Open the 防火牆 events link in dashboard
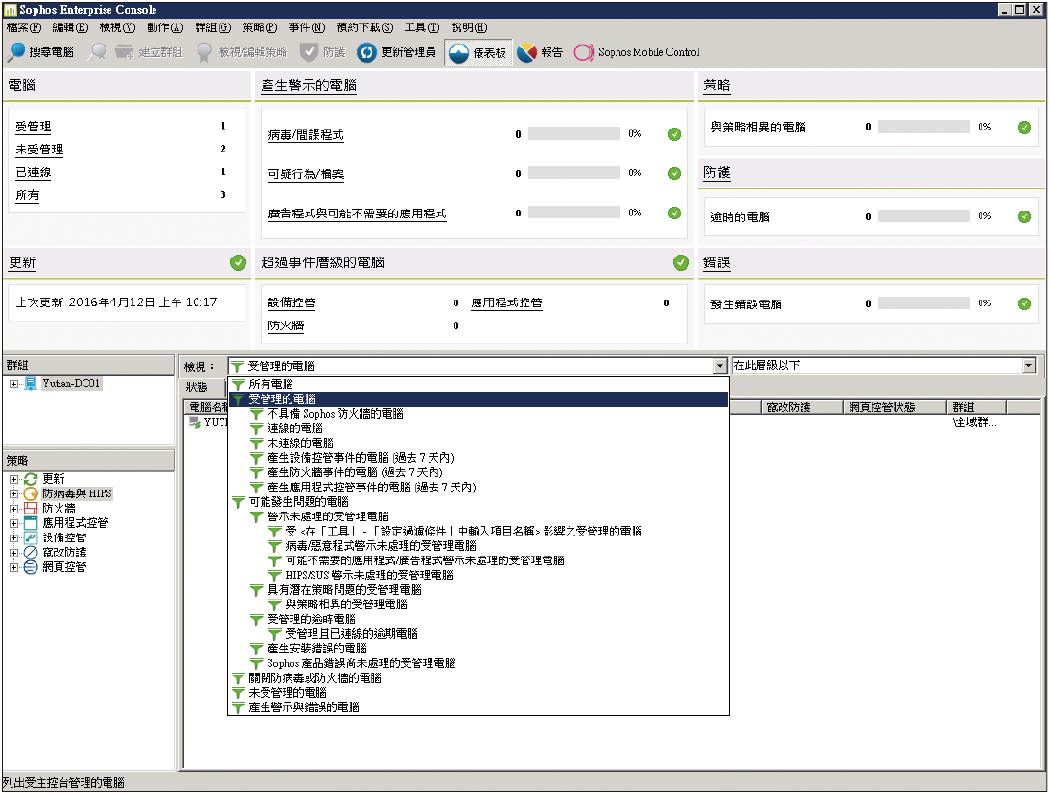Viewport: 1050px width, 795px height. [286, 326]
